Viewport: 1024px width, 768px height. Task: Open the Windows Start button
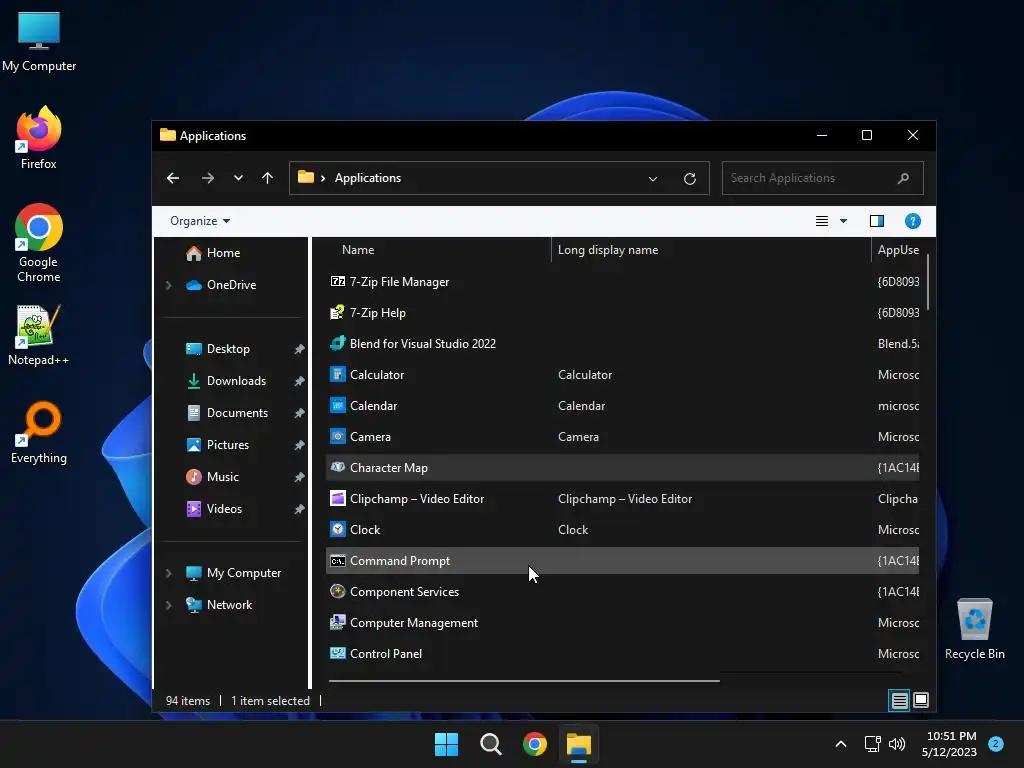pos(447,744)
